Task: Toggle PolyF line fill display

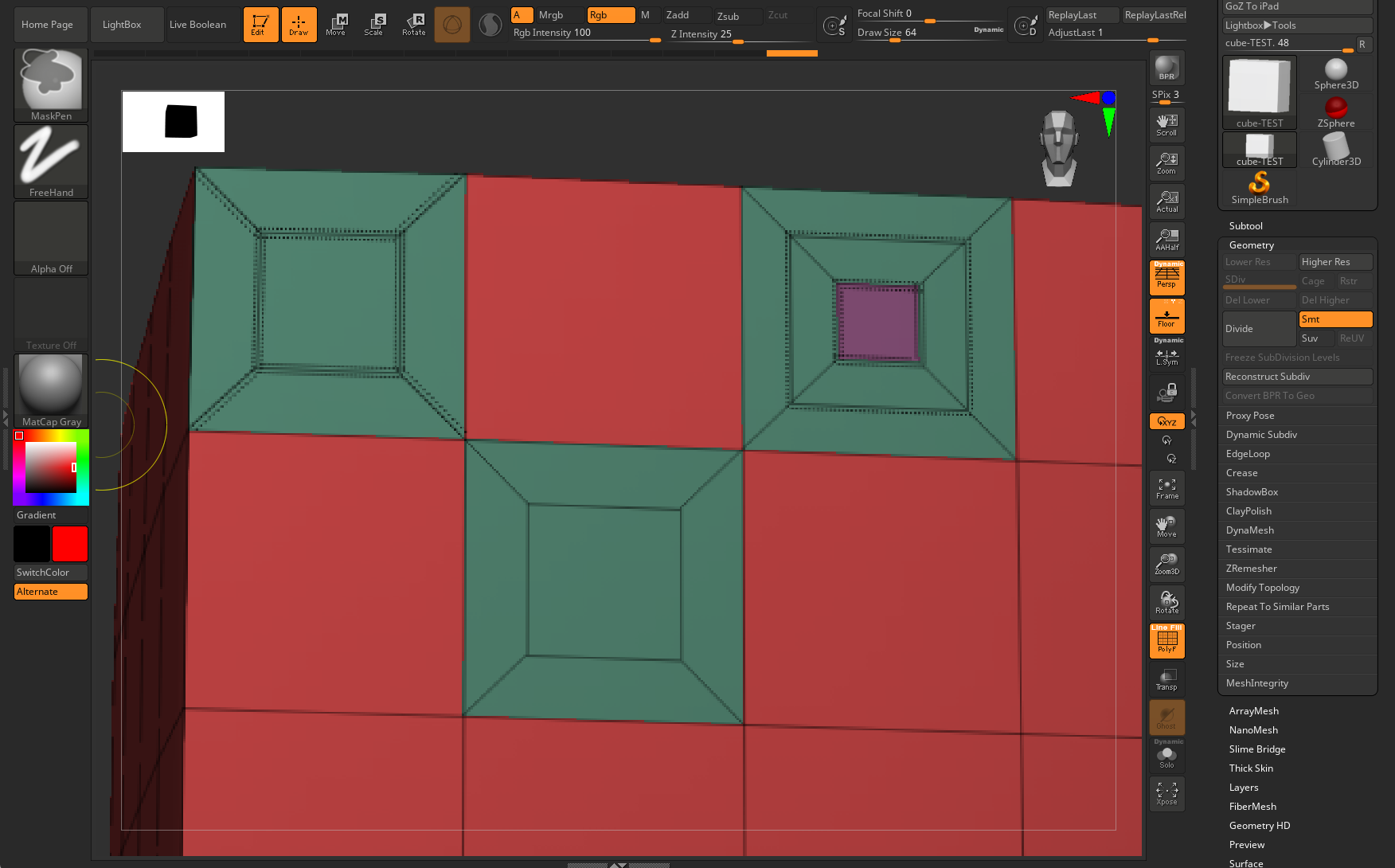Action: point(1166,640)
